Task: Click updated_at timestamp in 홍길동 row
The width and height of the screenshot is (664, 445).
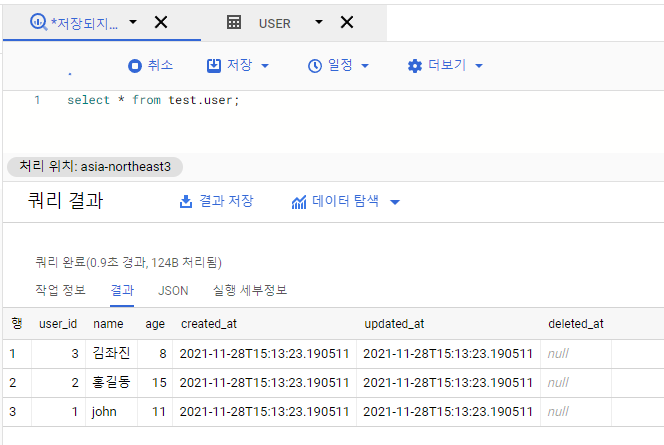Action: tap(448, 383)
